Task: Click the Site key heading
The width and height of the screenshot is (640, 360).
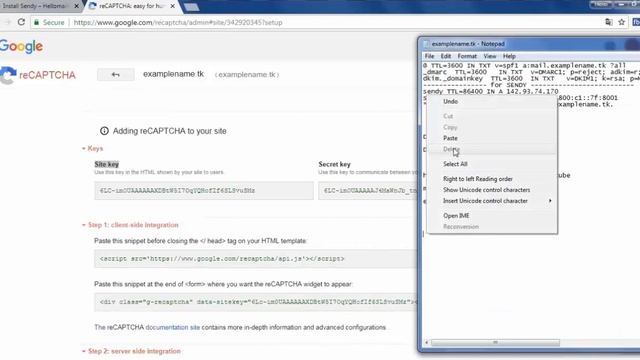Action: [107, 164]
